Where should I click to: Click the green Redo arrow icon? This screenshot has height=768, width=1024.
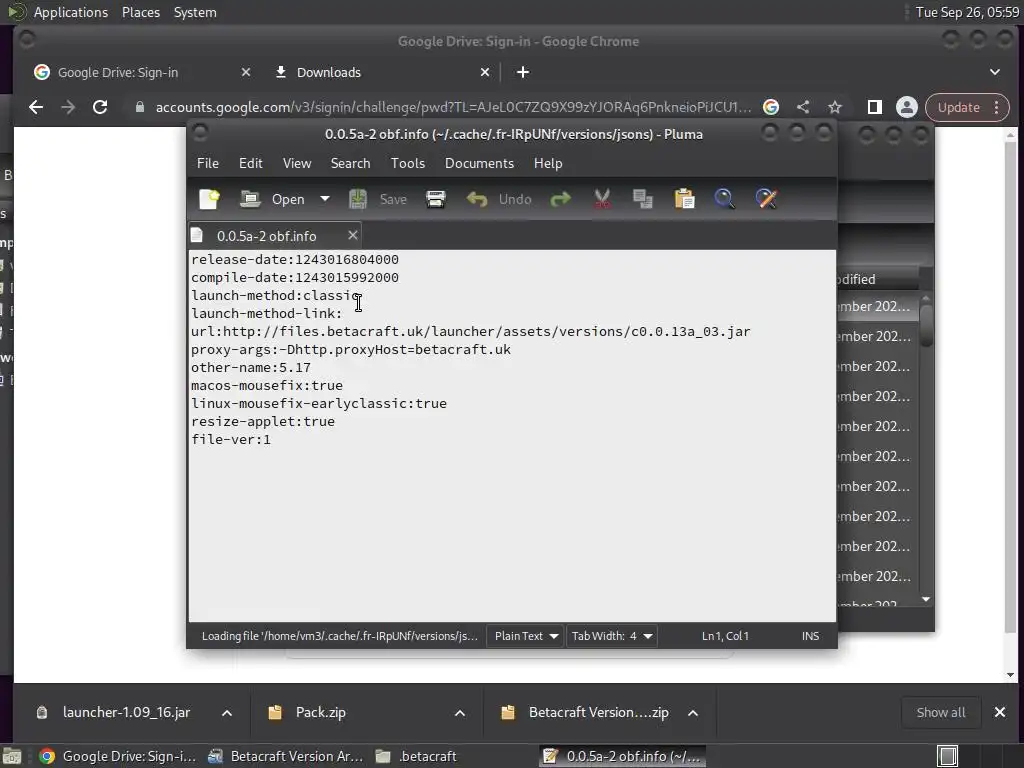[560, 199]
